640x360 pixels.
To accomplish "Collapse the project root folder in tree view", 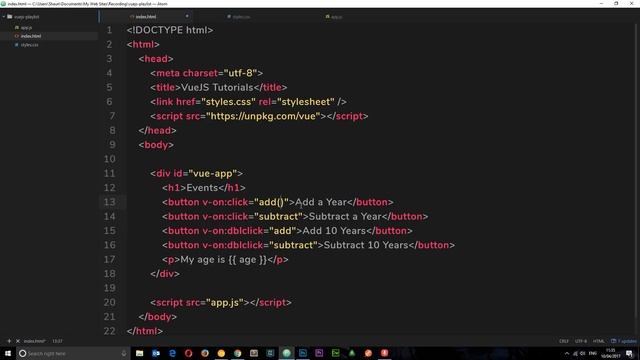I will pos(4,17).
